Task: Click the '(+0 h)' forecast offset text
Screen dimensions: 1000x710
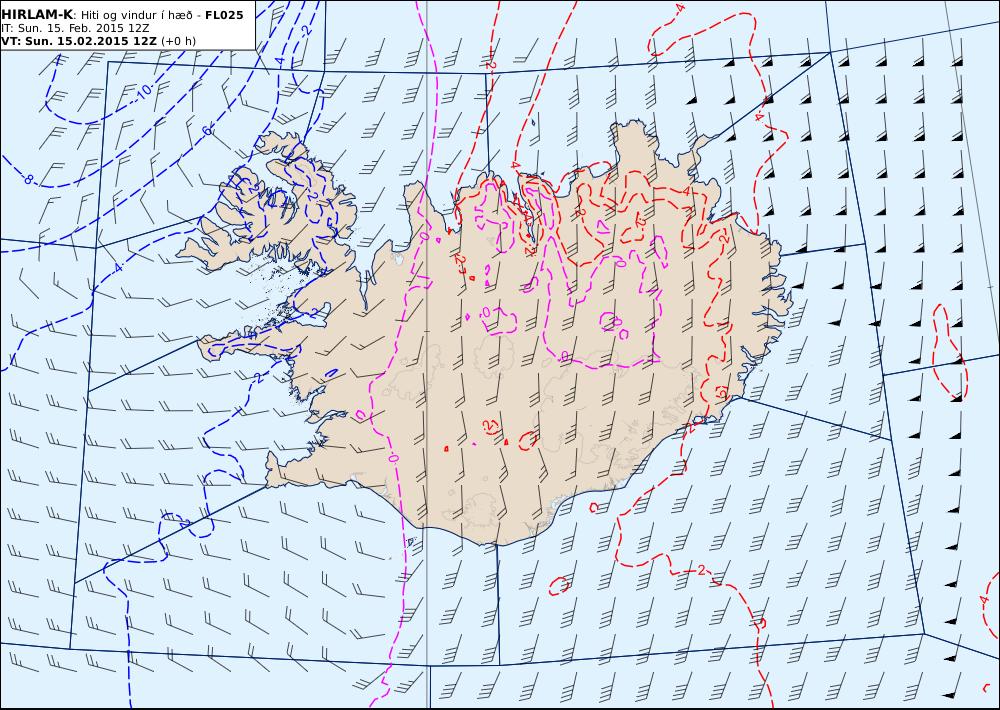Action: click(179, 41)
